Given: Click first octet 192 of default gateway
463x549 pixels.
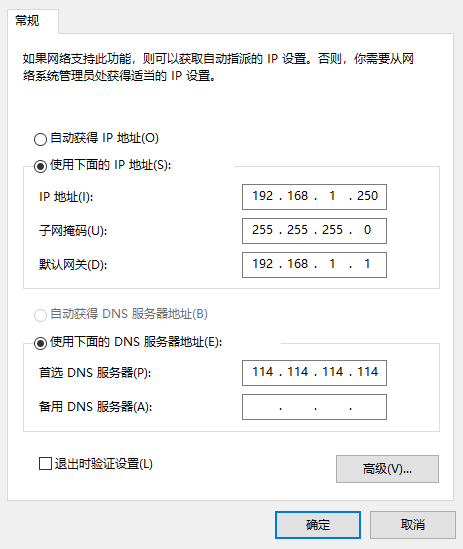Looking at the screenshot, I should point(263,264).
